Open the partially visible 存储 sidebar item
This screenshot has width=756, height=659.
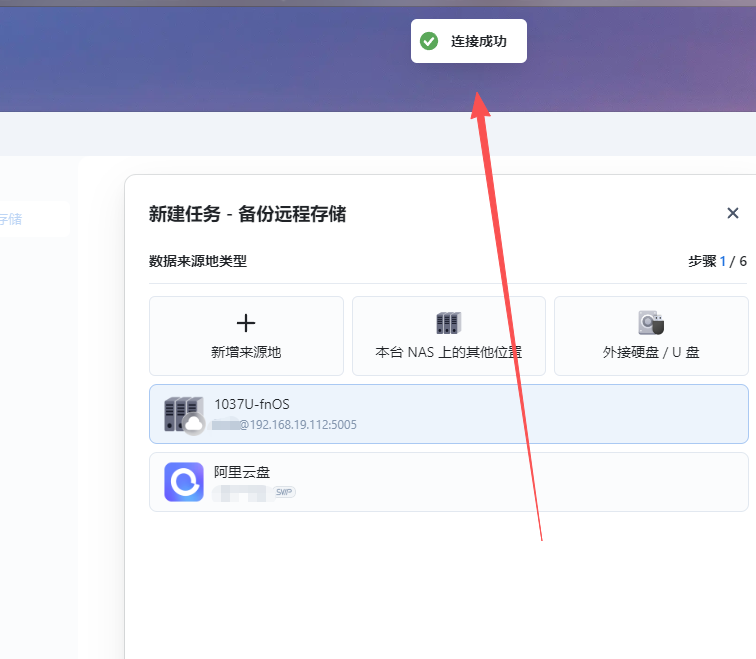[x=34, y=219]
